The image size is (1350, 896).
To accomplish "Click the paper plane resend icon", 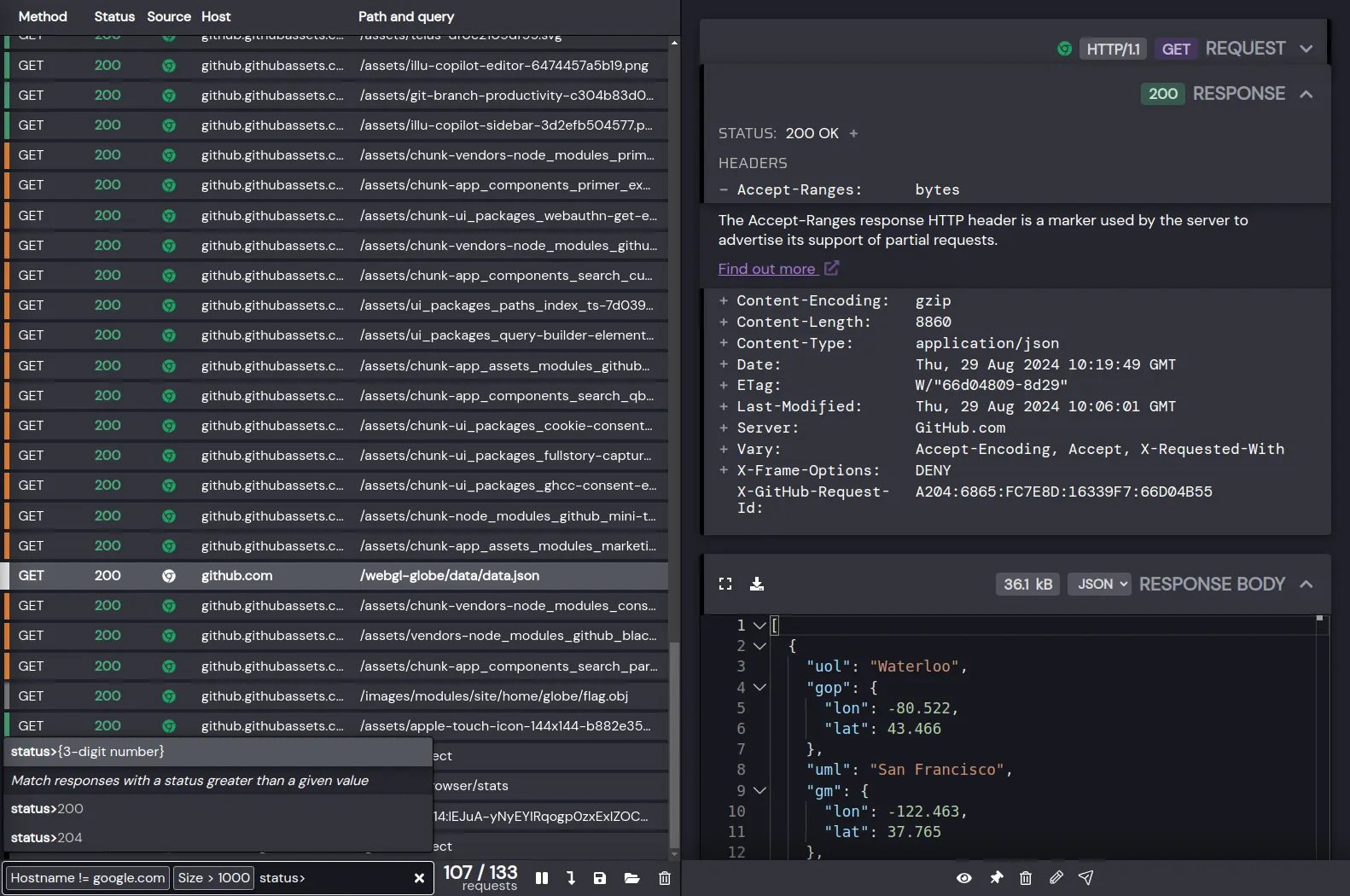I will tap(1086, 878).
